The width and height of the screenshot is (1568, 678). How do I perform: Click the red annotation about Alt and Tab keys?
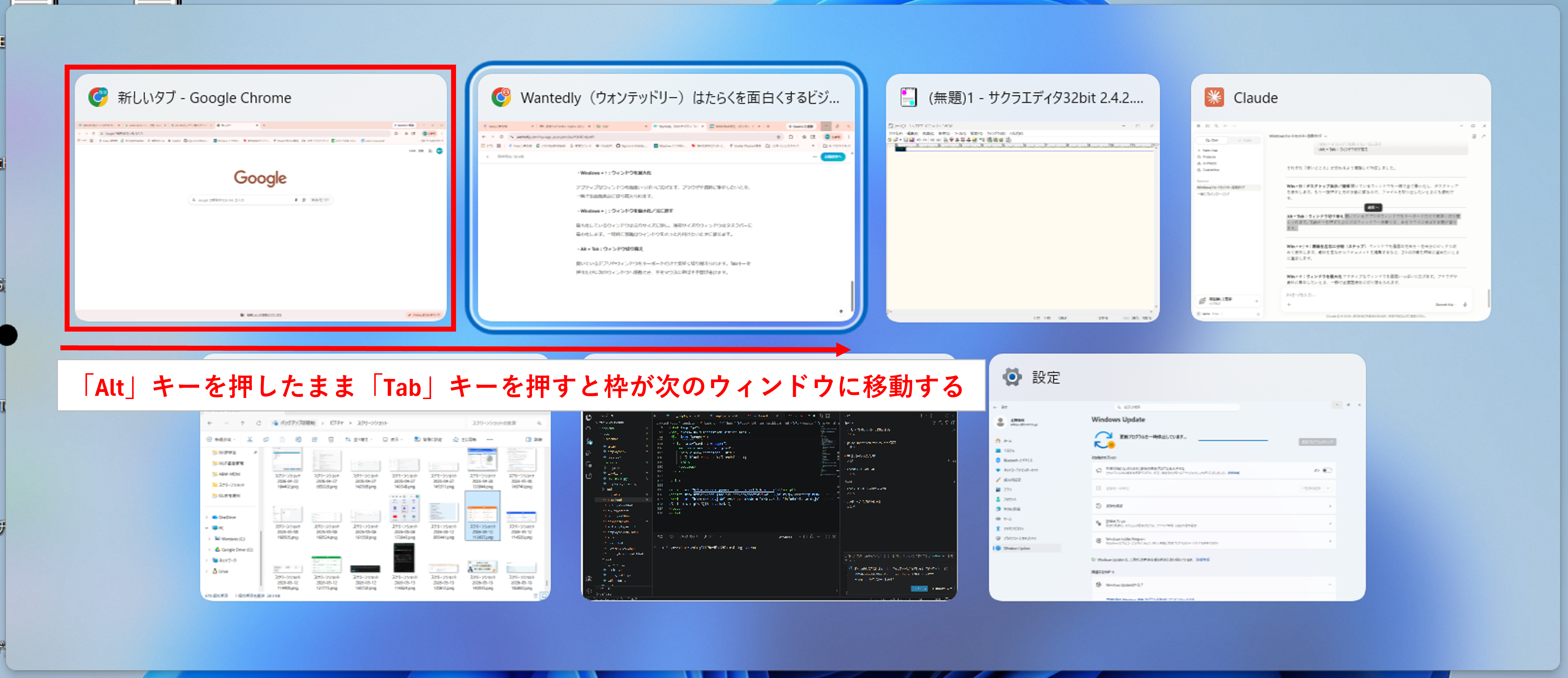[522, 386]
